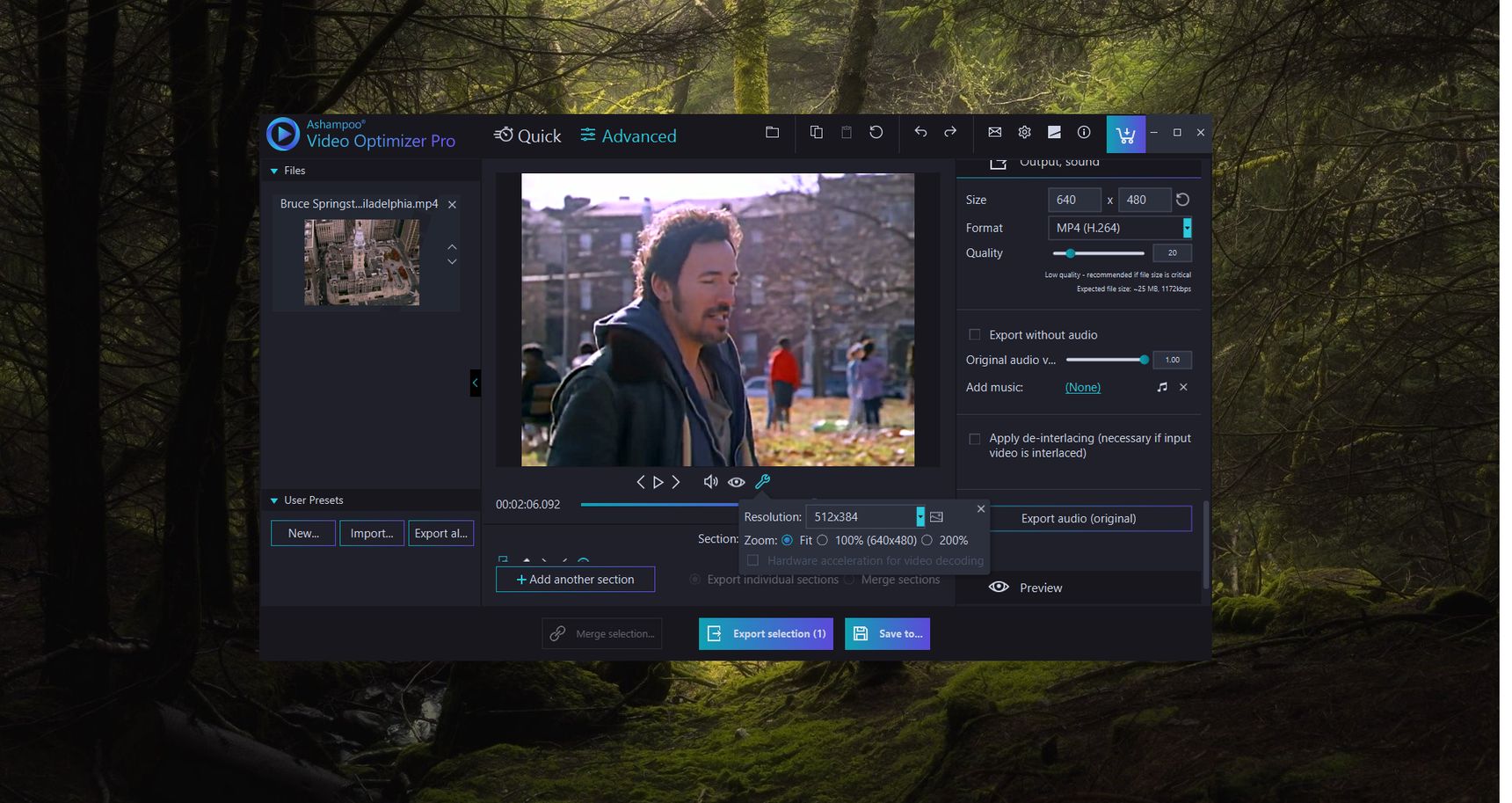The width and height of the screenshot is (1512, 803).
Task: Step to the previous frame
Action: pyautogui.click(x=640, y=482)
